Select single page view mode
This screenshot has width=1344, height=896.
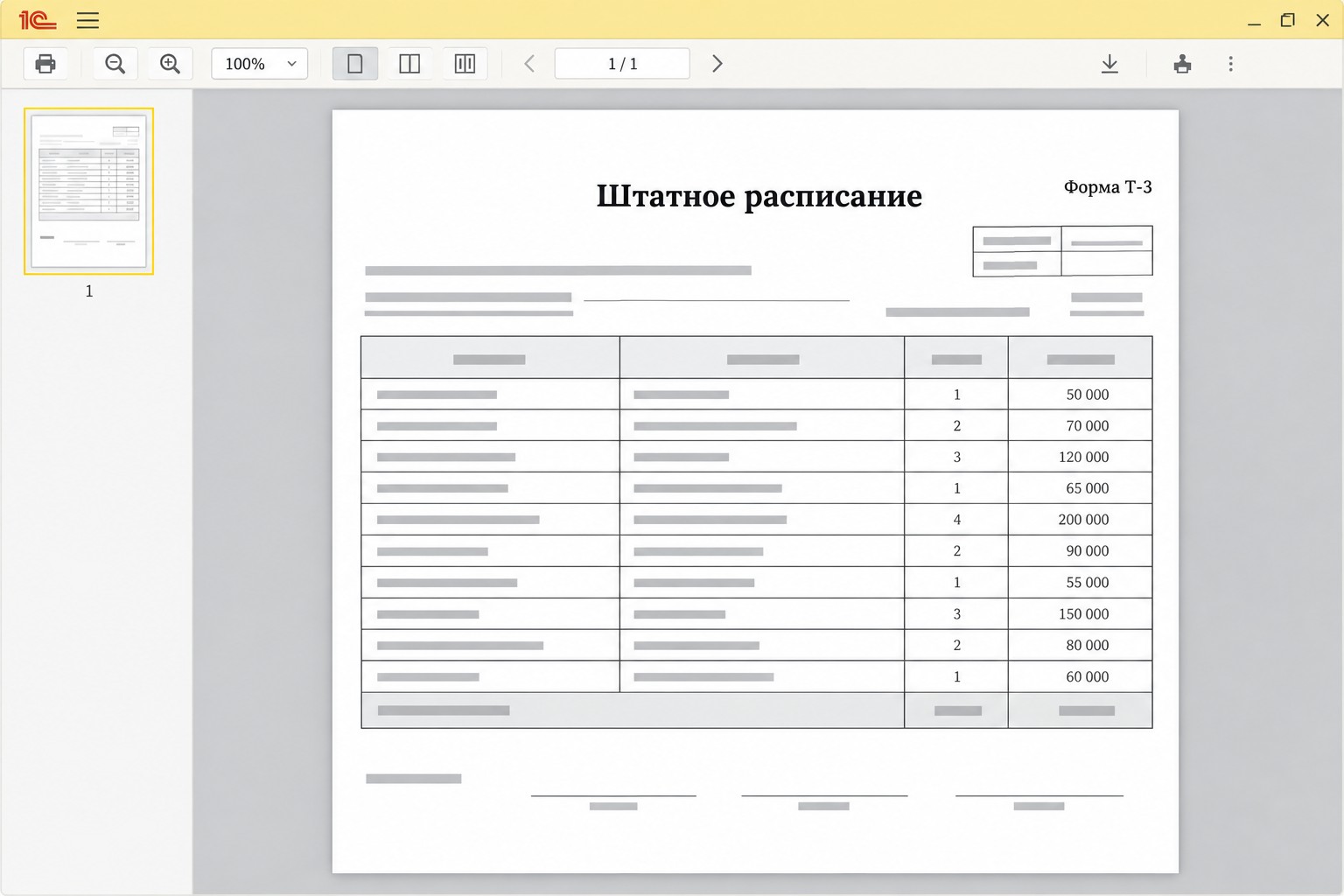point(355,64)
